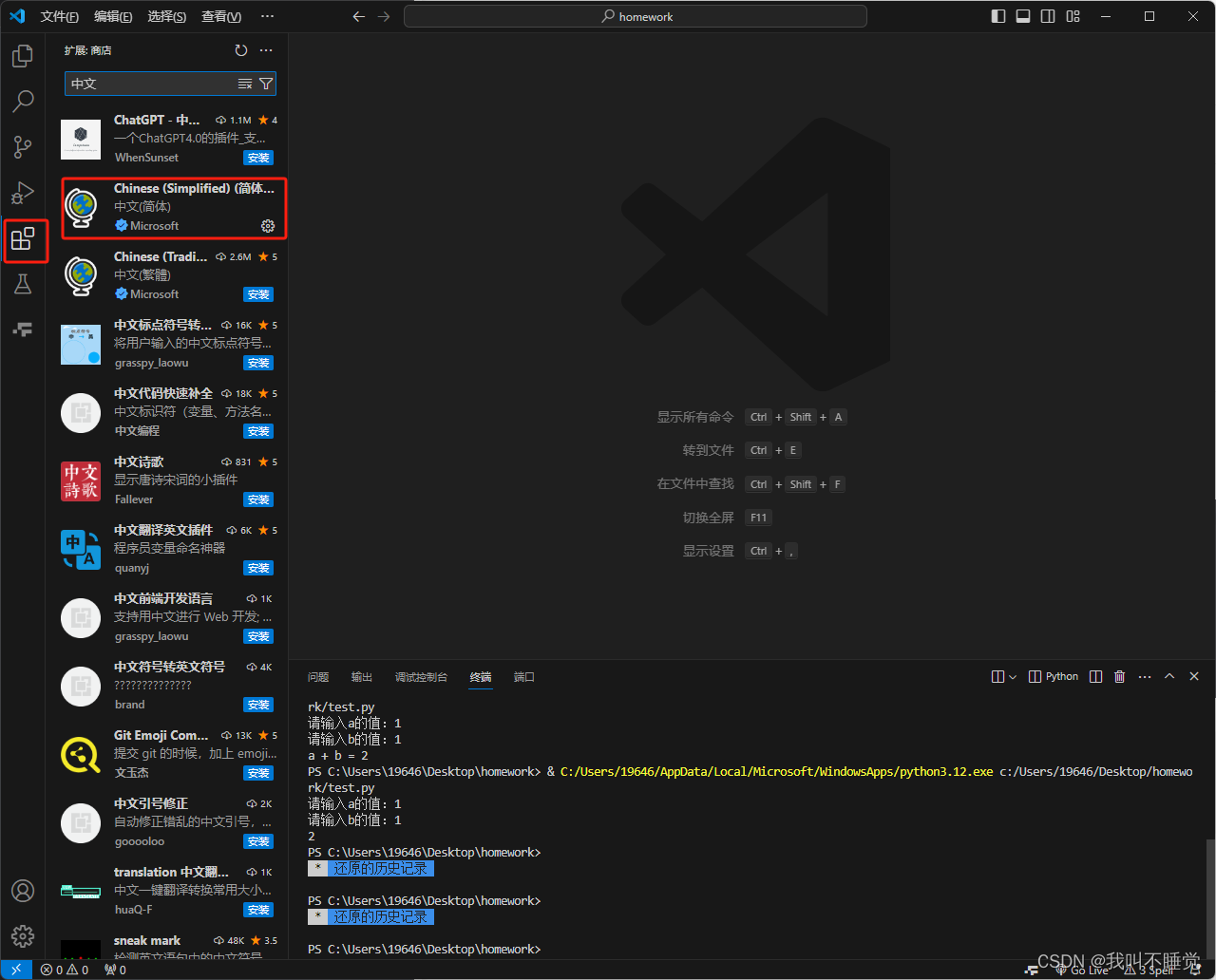Open the remote window status bar icon
Screen dimensions: 1216x980
(x=16, y=970)
